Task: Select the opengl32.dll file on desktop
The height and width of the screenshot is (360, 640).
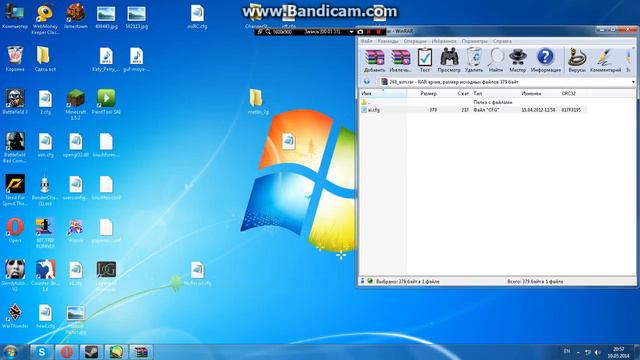Action: coord(76,145)
